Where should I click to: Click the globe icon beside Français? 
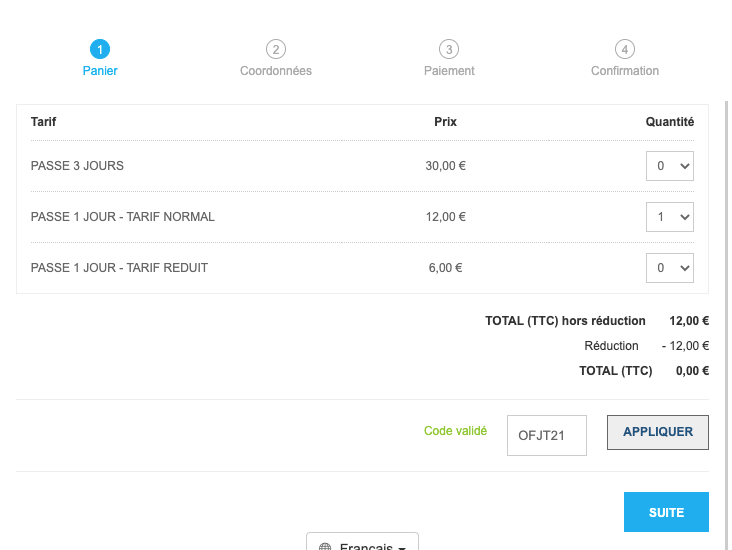pos(325,546)
